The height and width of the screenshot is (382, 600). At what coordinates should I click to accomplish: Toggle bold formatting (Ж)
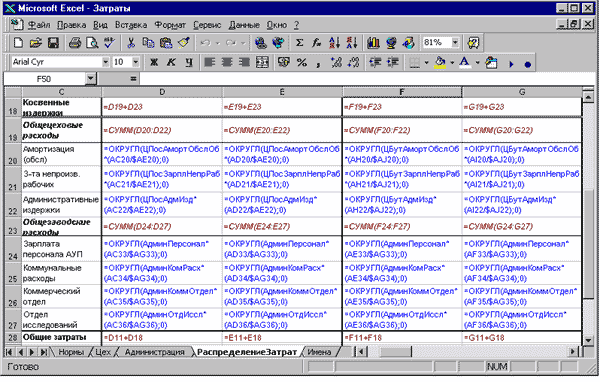point(154,62)
